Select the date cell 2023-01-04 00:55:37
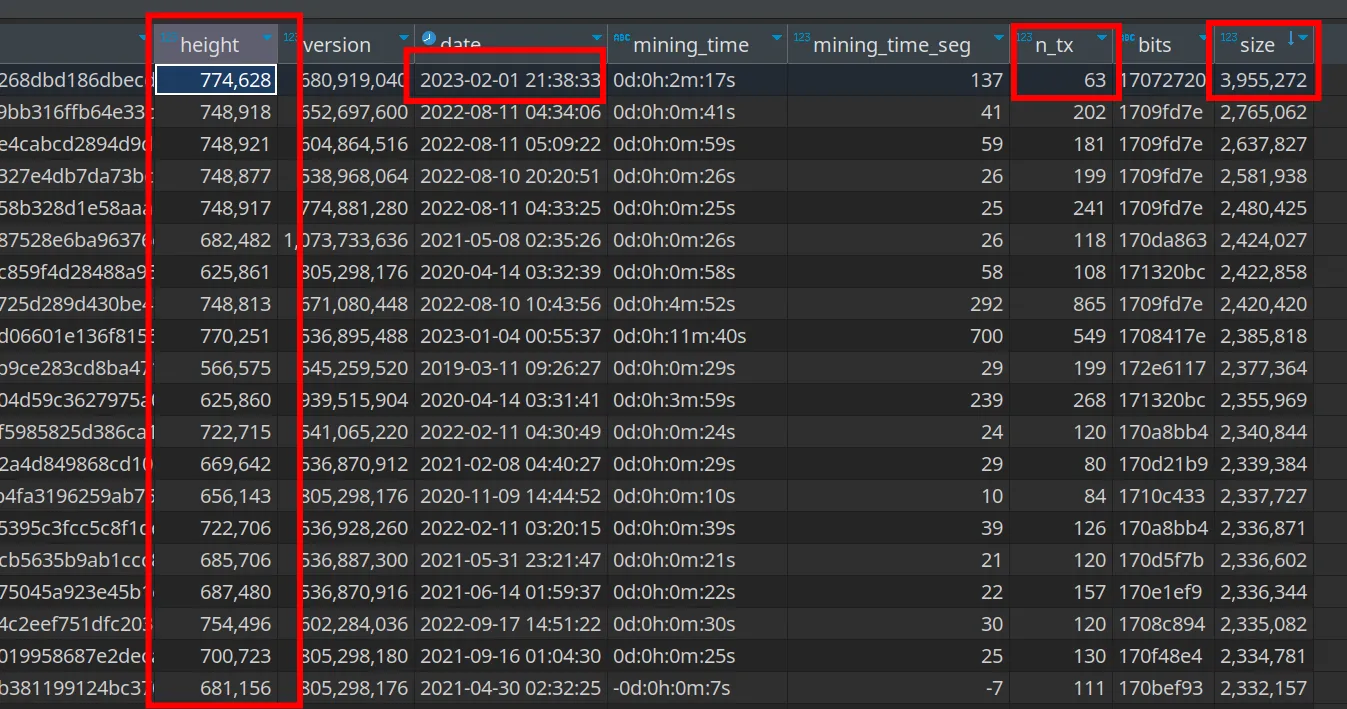Image resolution: width=1347 pixels, height=709 pixels. (510, 336)
